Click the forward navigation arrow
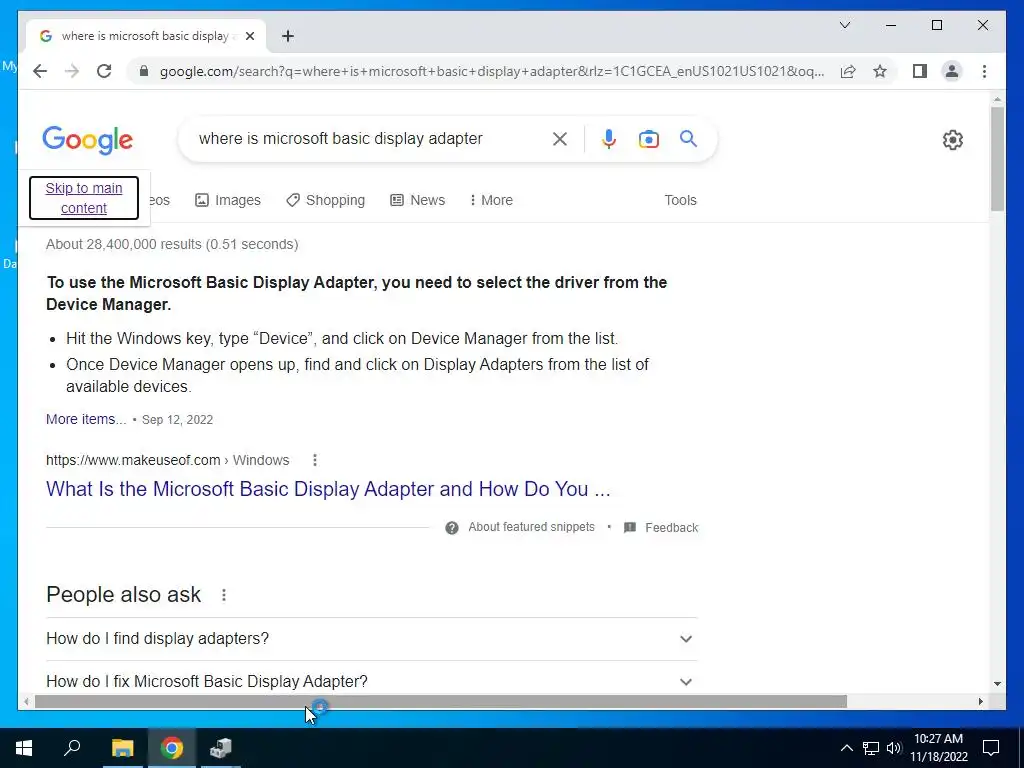The height and width of the screenshot is (768, 1024). pyautogui.click(x=72, y=71)
